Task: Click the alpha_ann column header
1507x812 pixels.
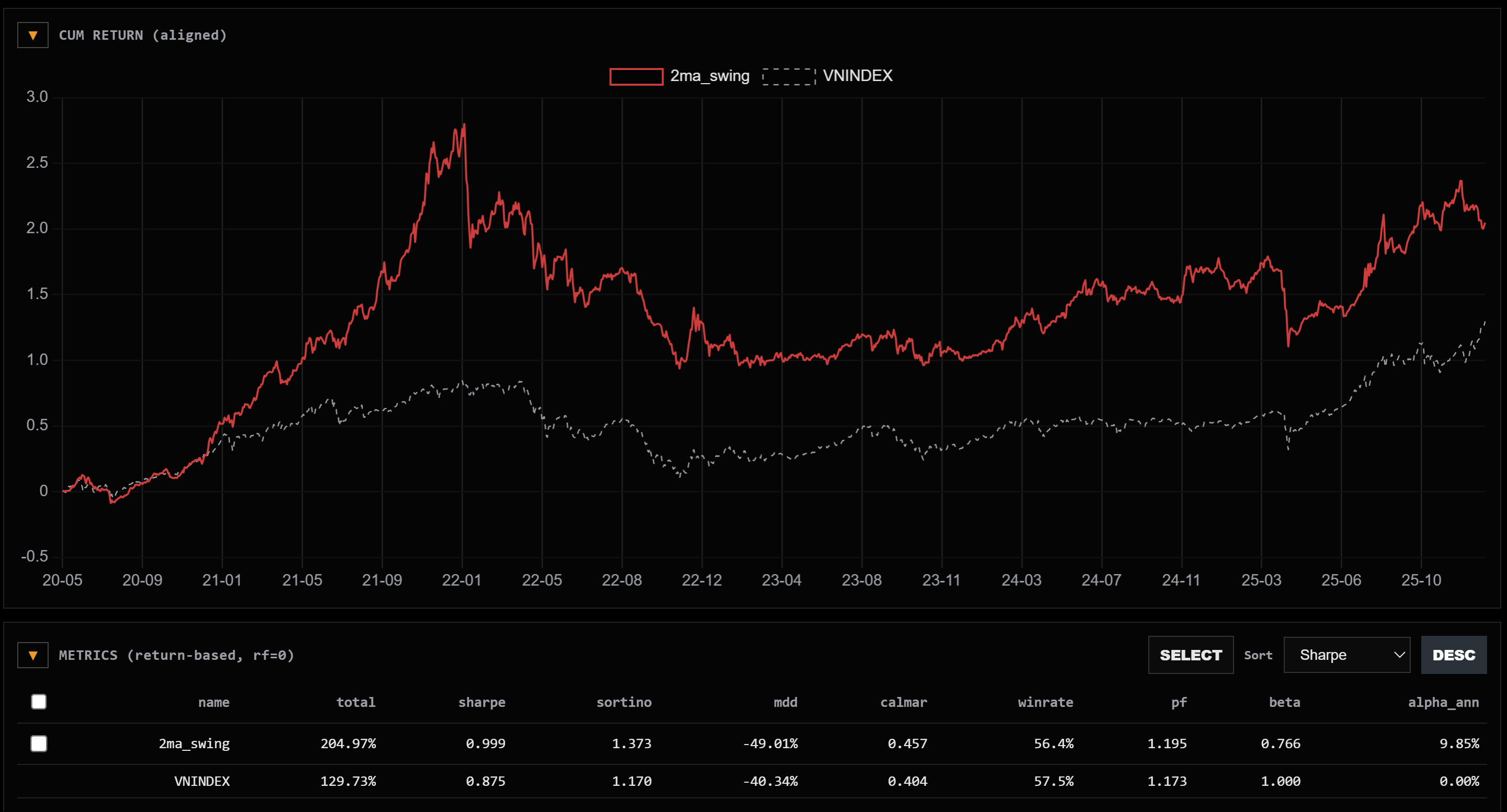Action: pos(1443,702)
